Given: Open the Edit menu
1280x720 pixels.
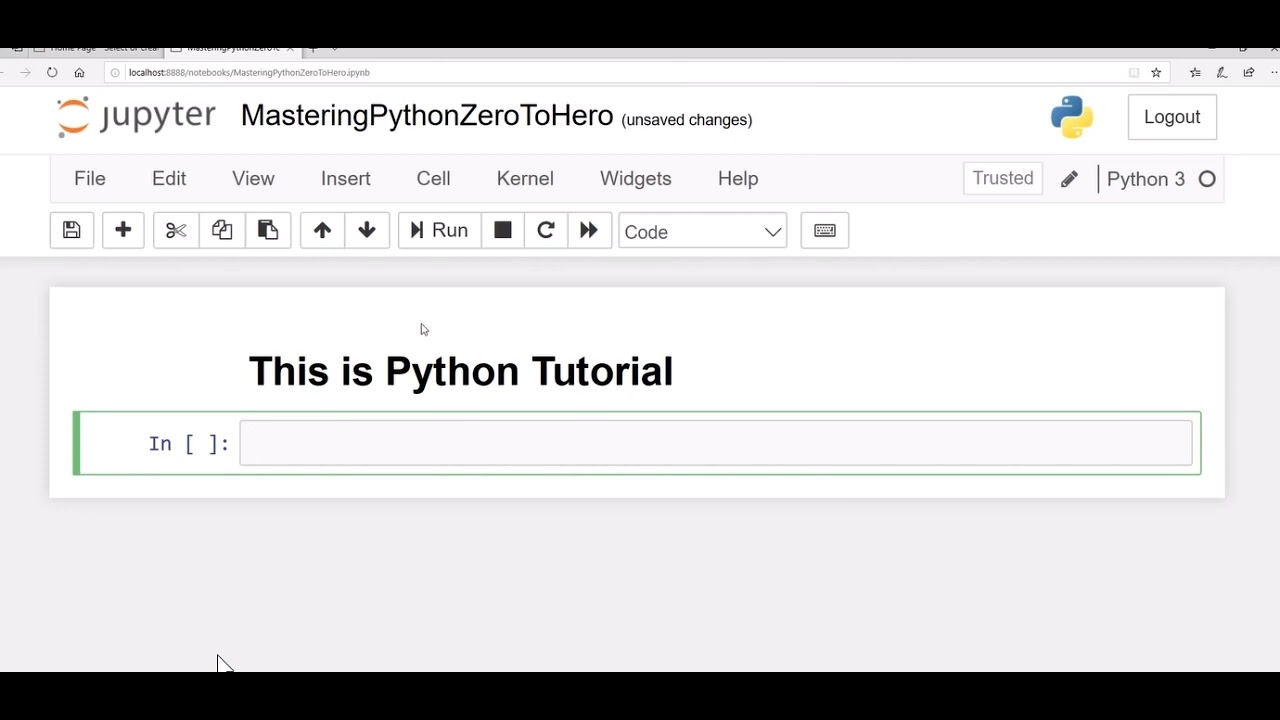Looking at the screenshot, I should coord(169,178).
